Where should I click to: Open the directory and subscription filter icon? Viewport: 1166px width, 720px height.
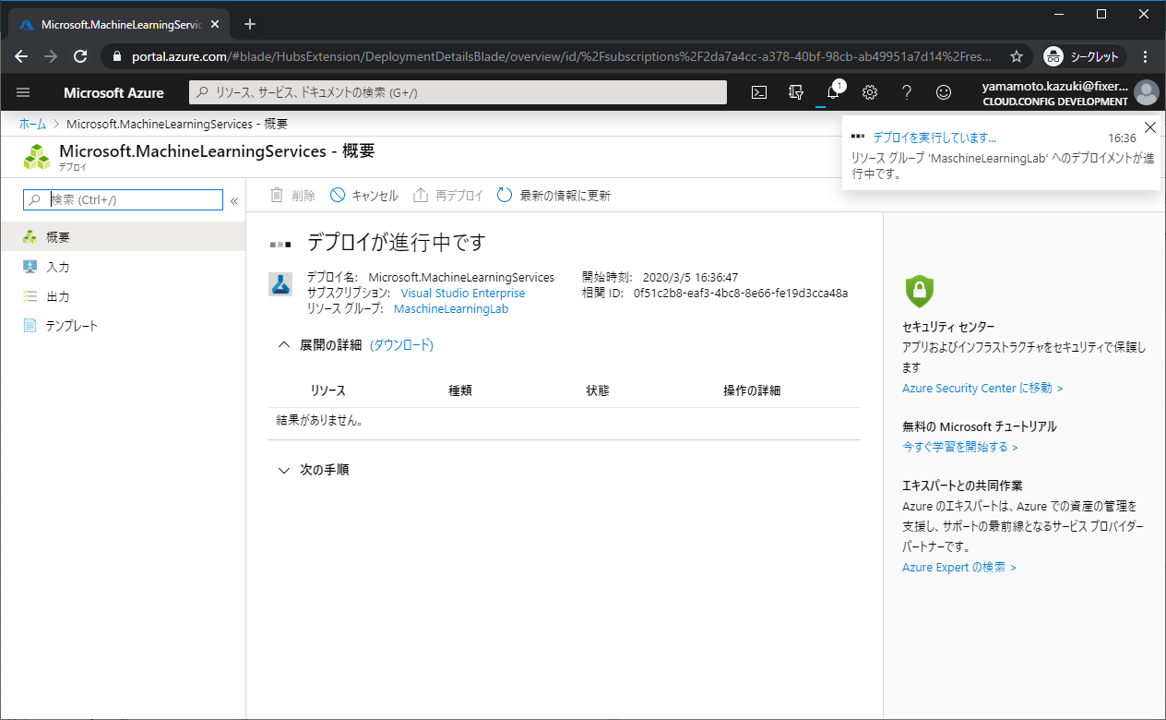click(796, 93)
